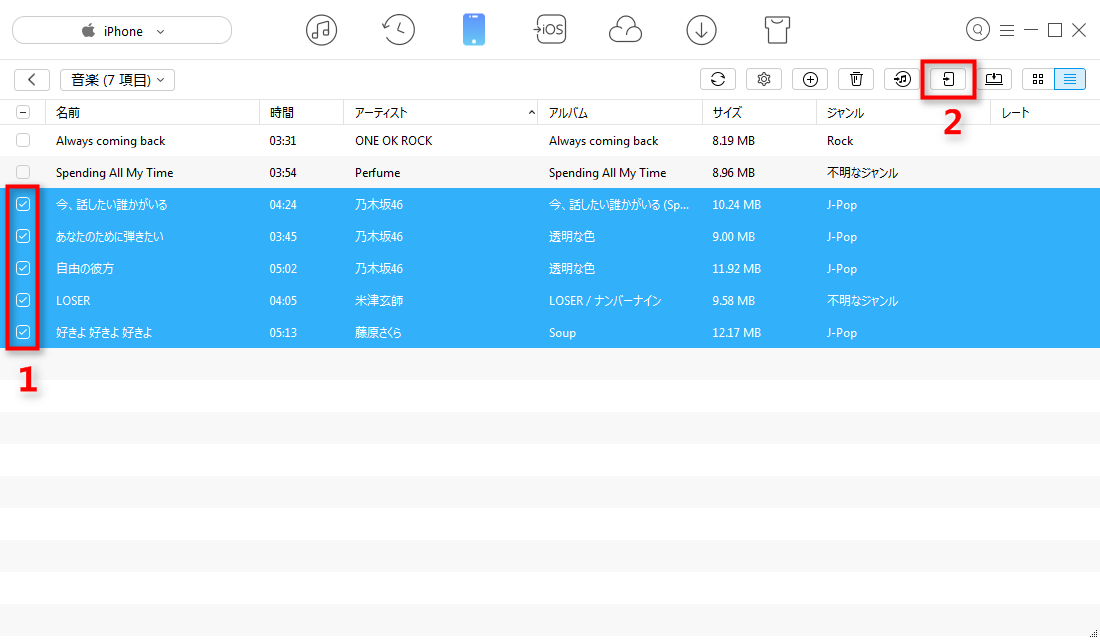This screenshot has height=640, width=1100.
Task: Click the song title 自由の彼方
Action: pyautogui.click(x=85, y=269)
